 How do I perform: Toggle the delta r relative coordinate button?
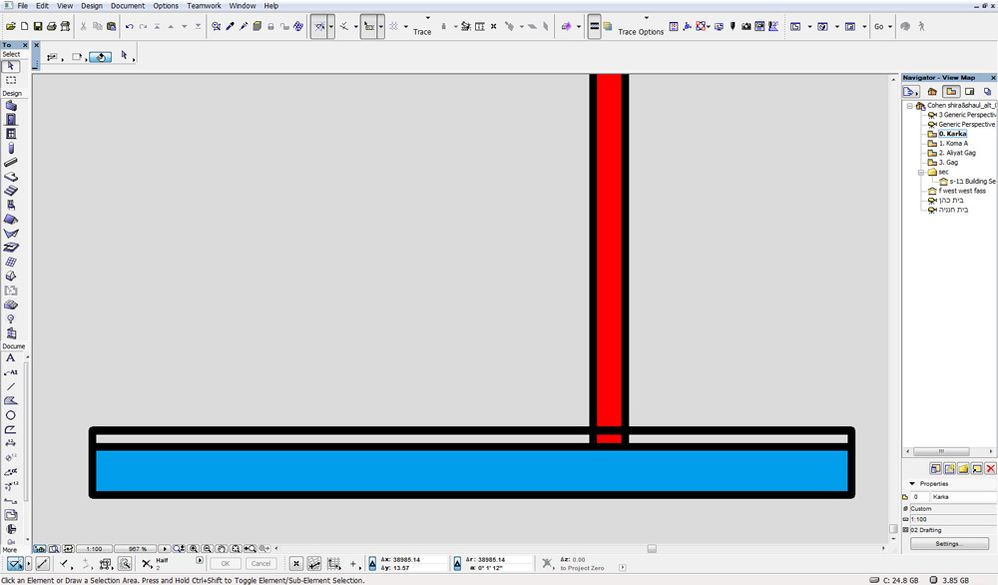tap(457, 563)
